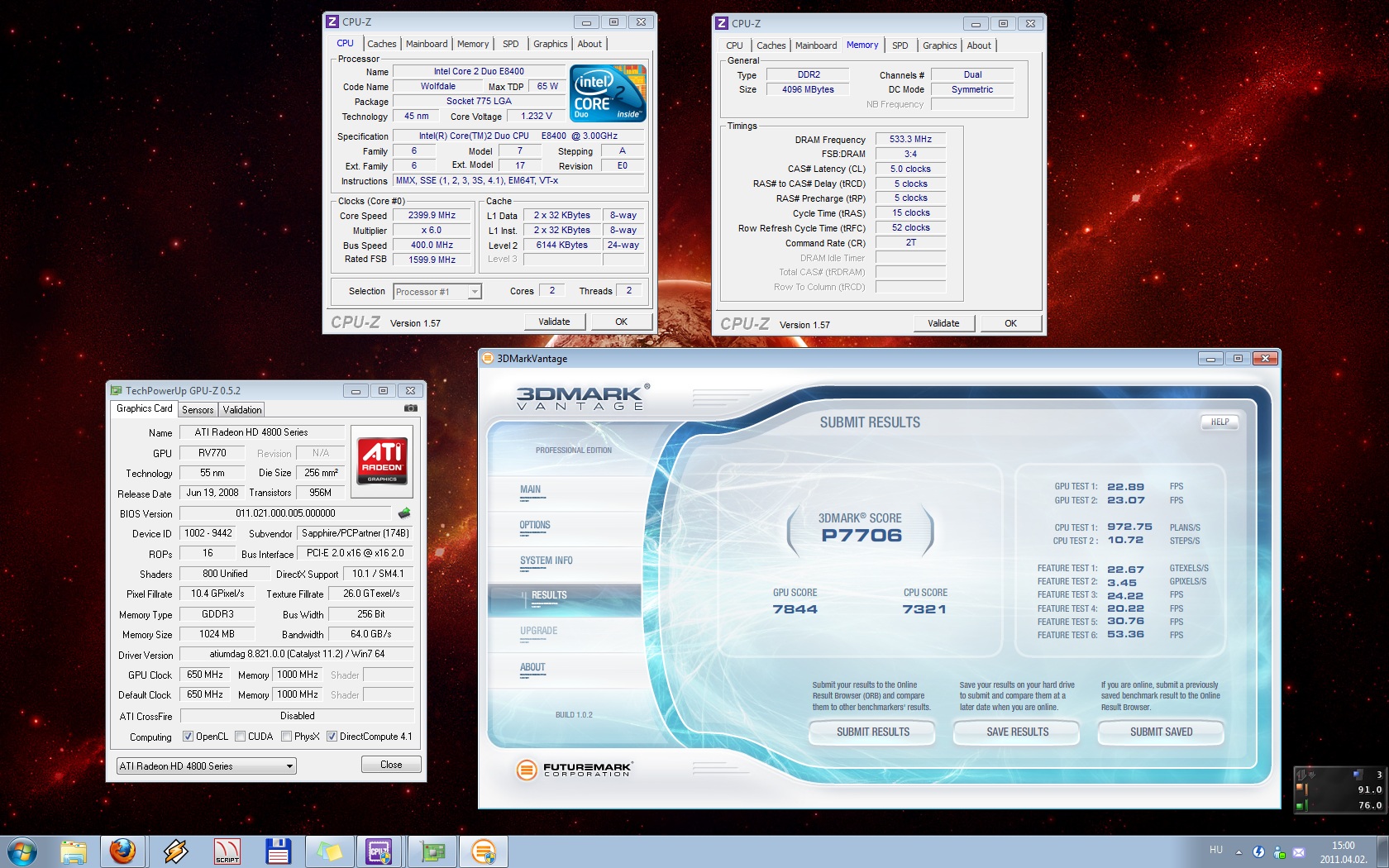1389x868 pixels.
Task: Click the title bar icon of TechPowerUp GPU-Z
Action: (x=116, y=391)
